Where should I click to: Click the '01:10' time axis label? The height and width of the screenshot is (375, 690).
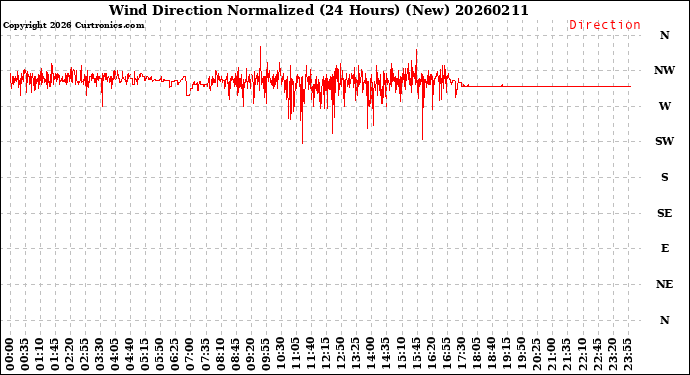coord(40,355)
